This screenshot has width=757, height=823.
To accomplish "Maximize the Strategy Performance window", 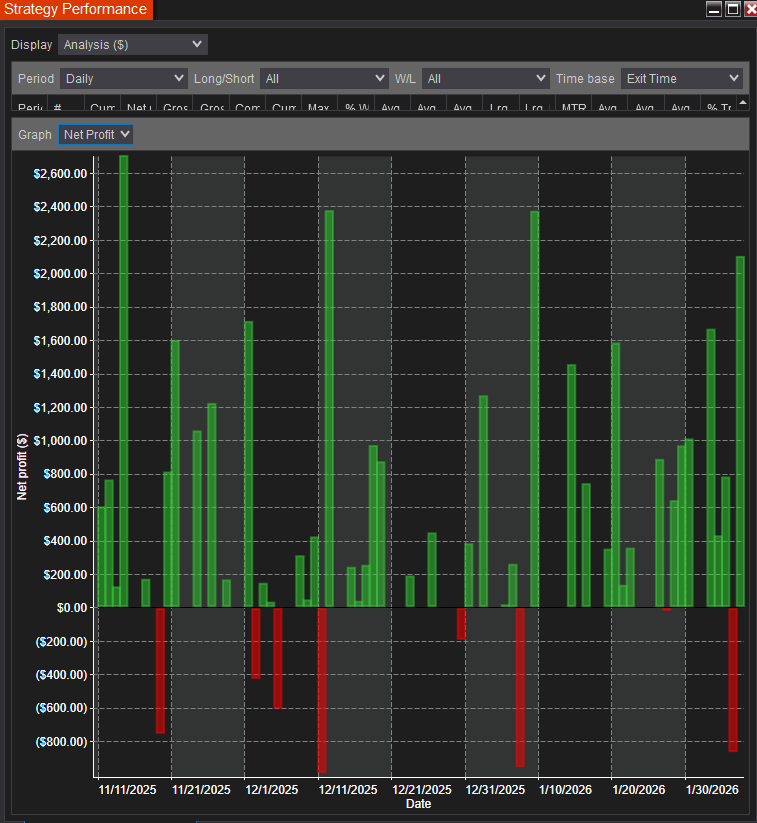I will pyautogui.click(x=732, y=9).
